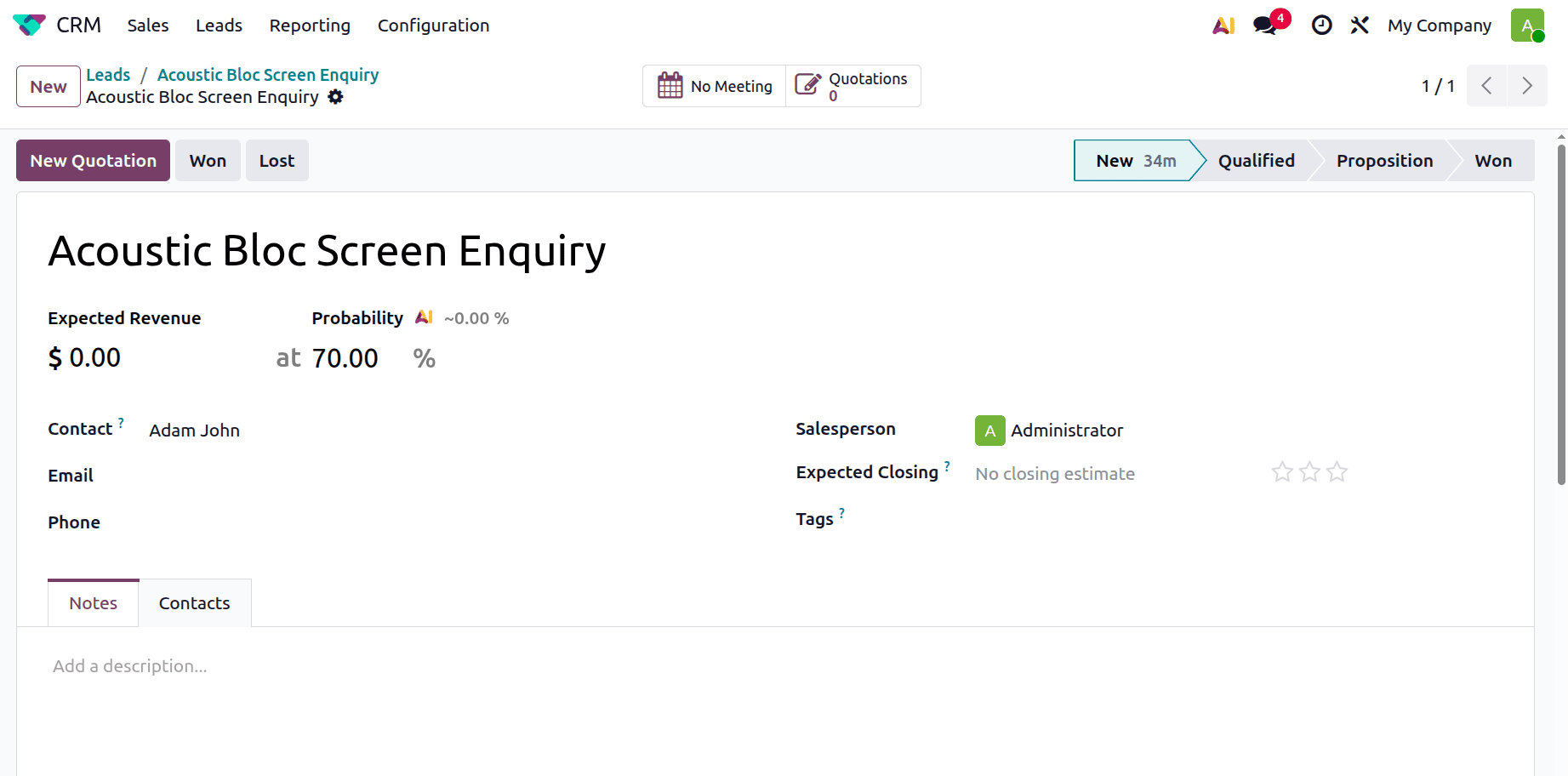Edit the lead title Acoustic Bloc Screen Enquiry
The image size is (1568, 776).
[x=327, y=251]
